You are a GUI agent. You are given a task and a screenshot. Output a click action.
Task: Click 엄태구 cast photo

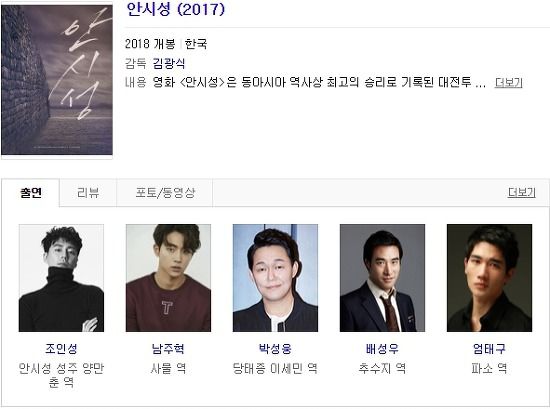coord(489,278)
